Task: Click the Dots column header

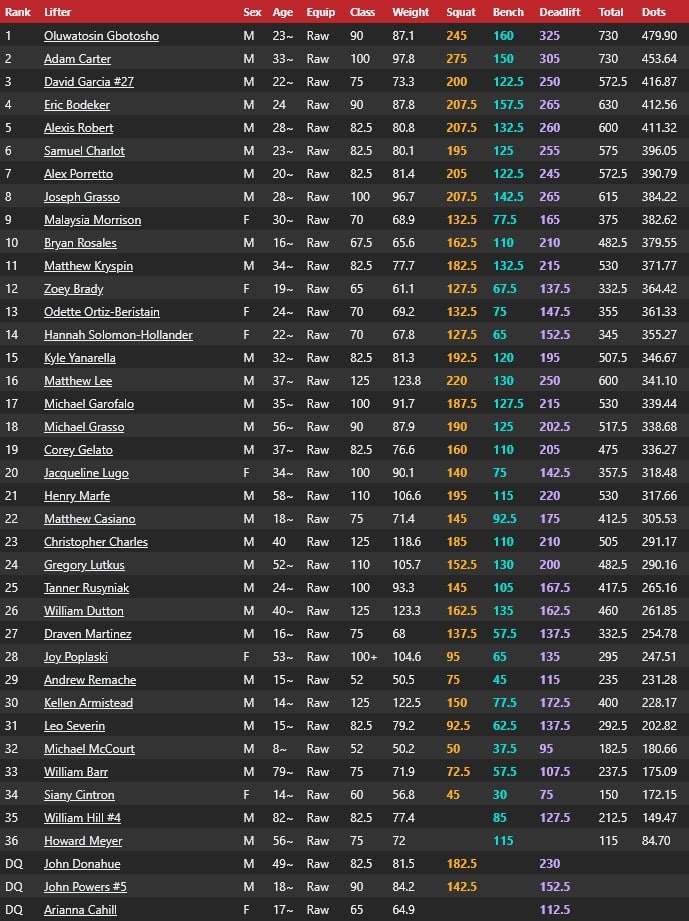Action: tap(654, 12)
